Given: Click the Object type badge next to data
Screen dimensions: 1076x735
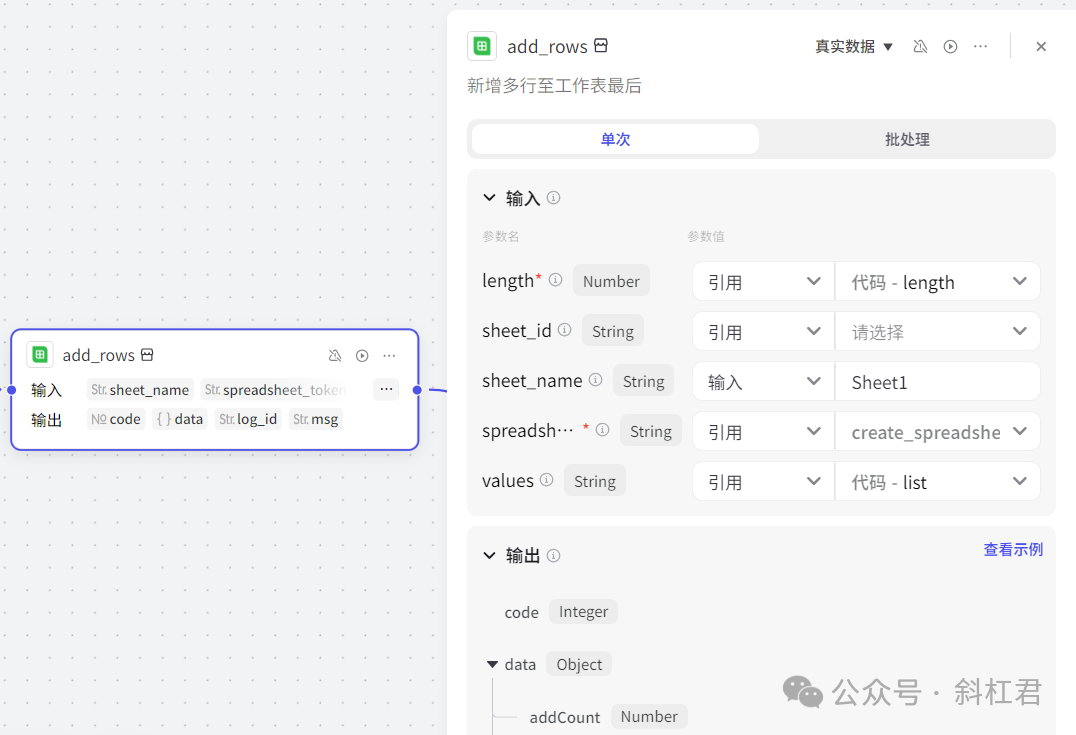Looking at the screenshot, I should [579, 664].
